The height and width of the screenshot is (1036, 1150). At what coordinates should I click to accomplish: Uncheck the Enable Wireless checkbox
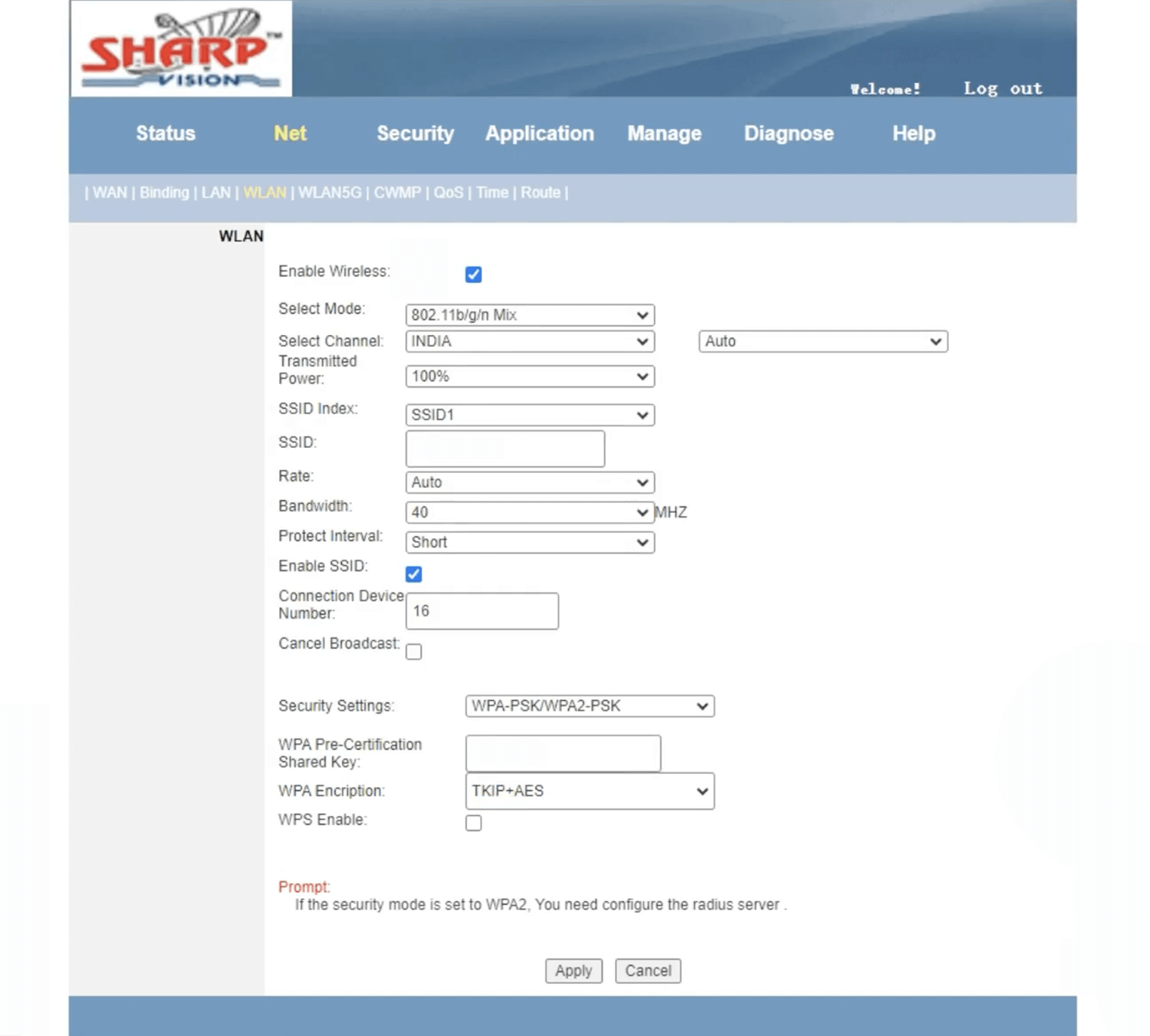(473, 275)
